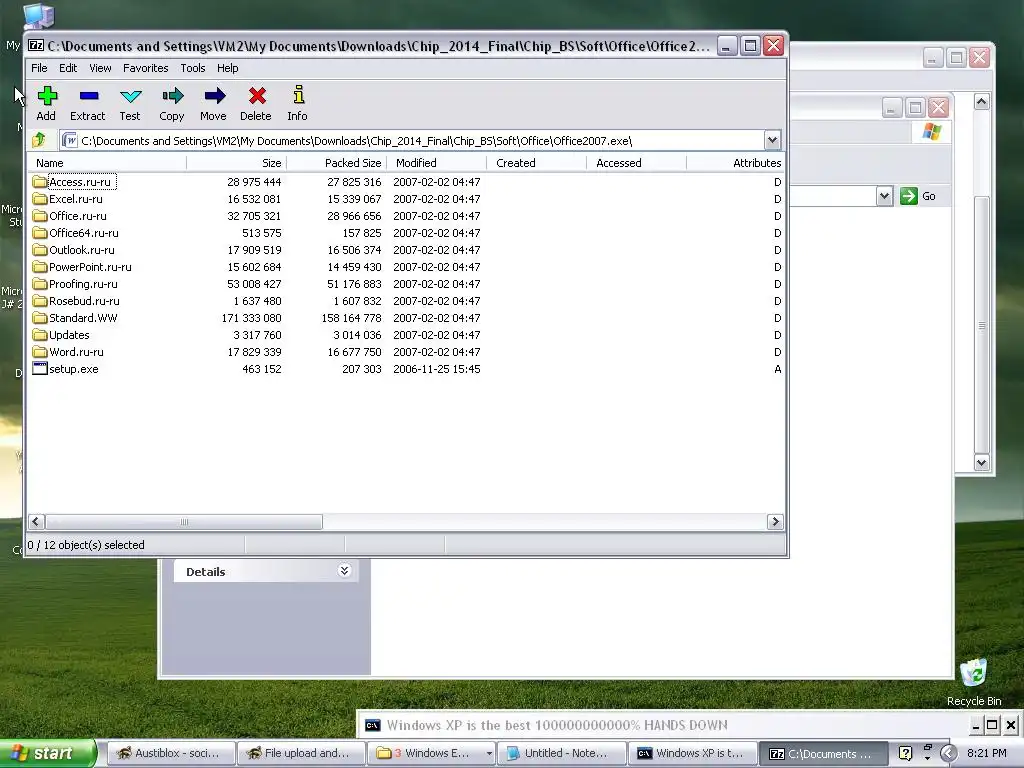Image resolution: width=1024 pixels, height=768 pixels.
Task: Click the Copy toolbar icon
Action: [x=172, y=96]
